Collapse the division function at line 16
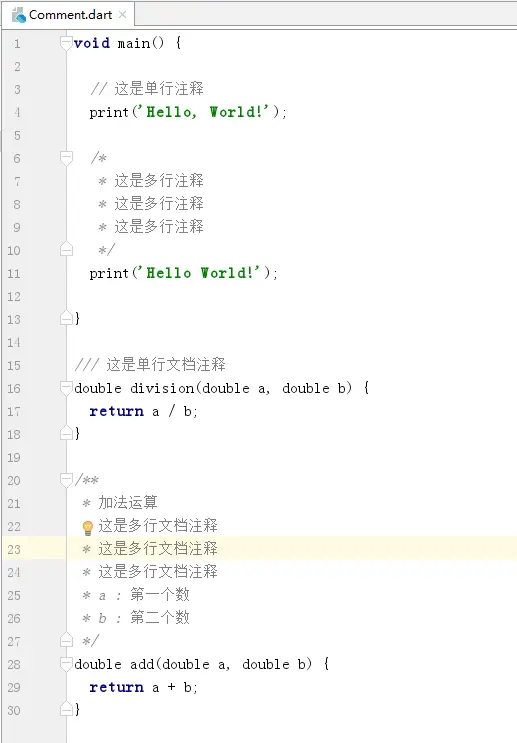This screenshot has width=517, height=743. tap(66, 388)
